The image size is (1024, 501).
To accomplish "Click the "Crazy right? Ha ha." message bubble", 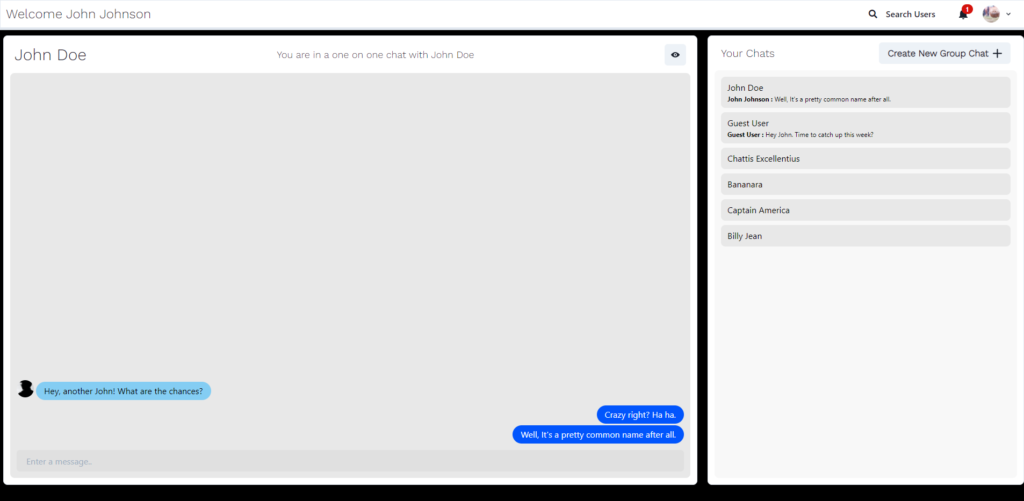I will [x=640, y=414].
